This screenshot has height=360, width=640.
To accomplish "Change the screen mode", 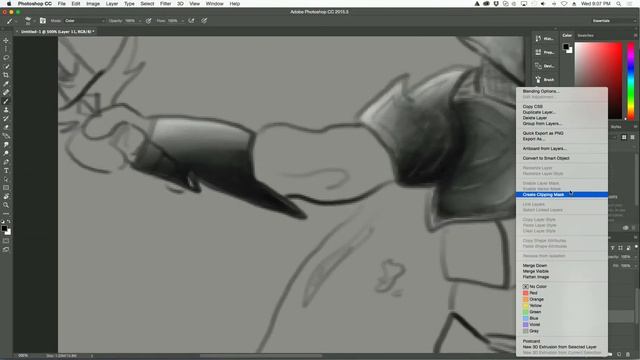I will coord(6,249).
